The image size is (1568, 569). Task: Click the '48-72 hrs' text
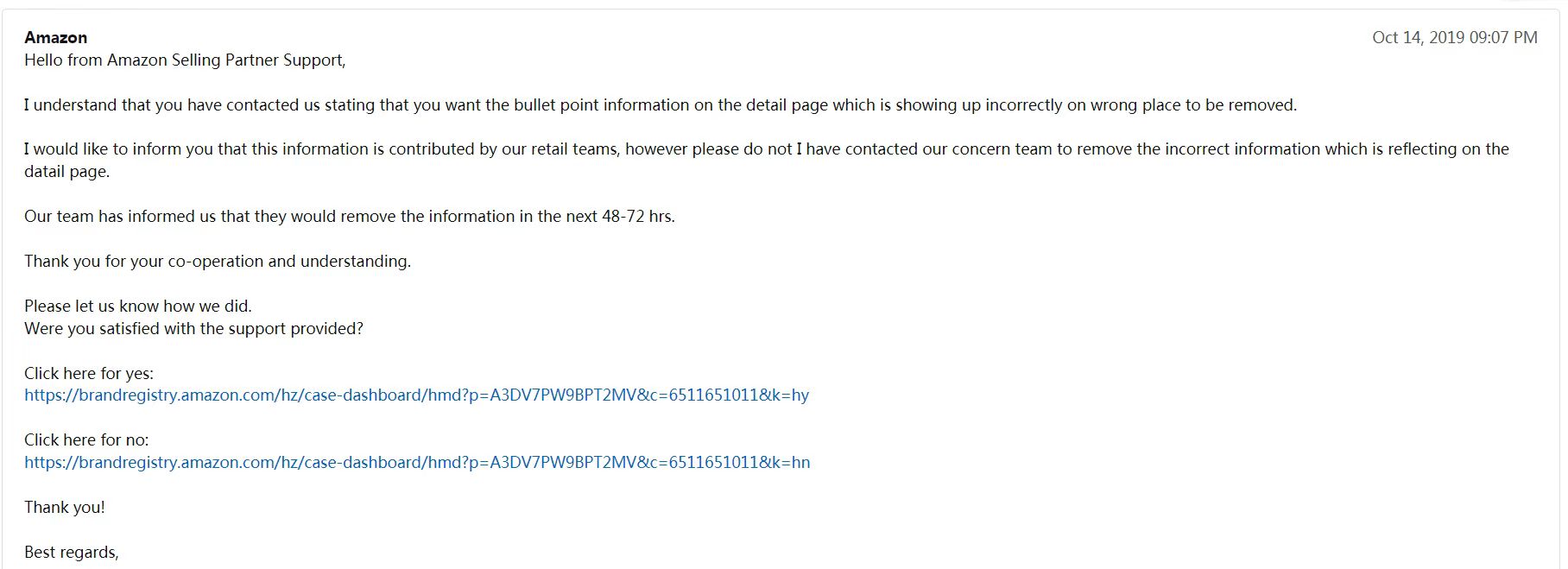[x=638, y=217]
